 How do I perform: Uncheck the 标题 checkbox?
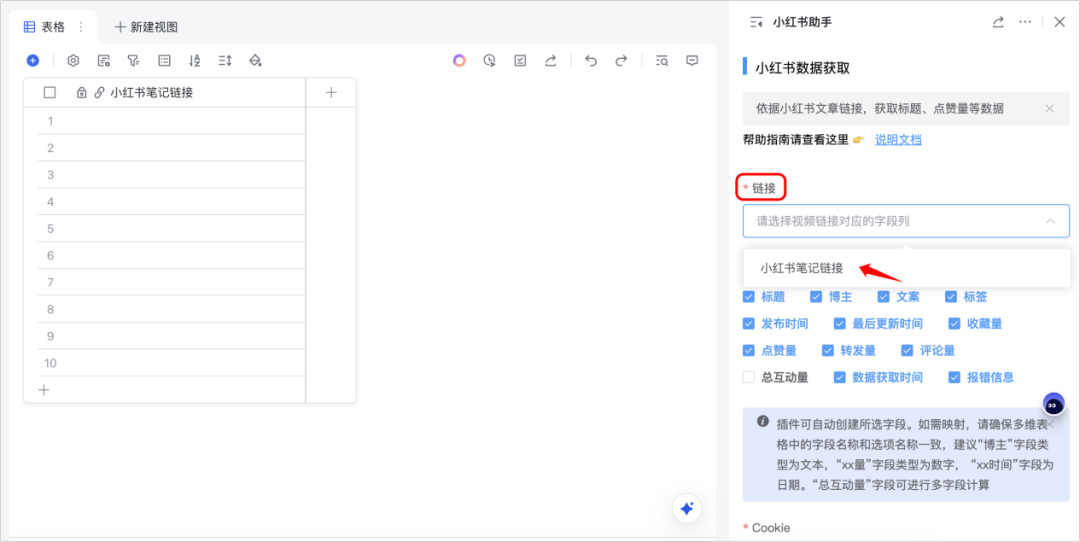(x=749, y=297)
